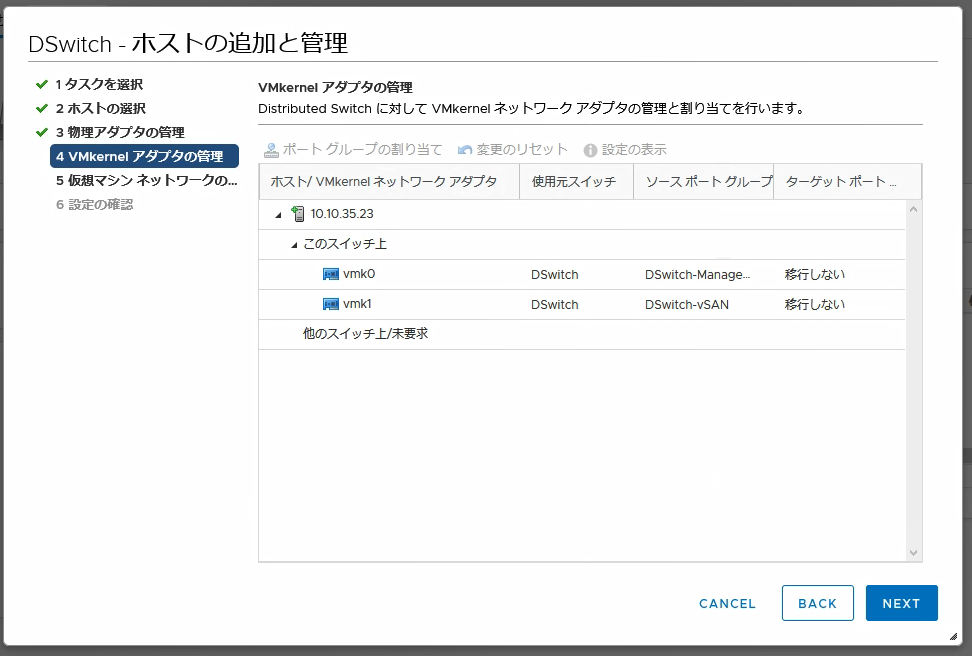Click the dialog's bottom-right corner grip icon

pos(953,636)
